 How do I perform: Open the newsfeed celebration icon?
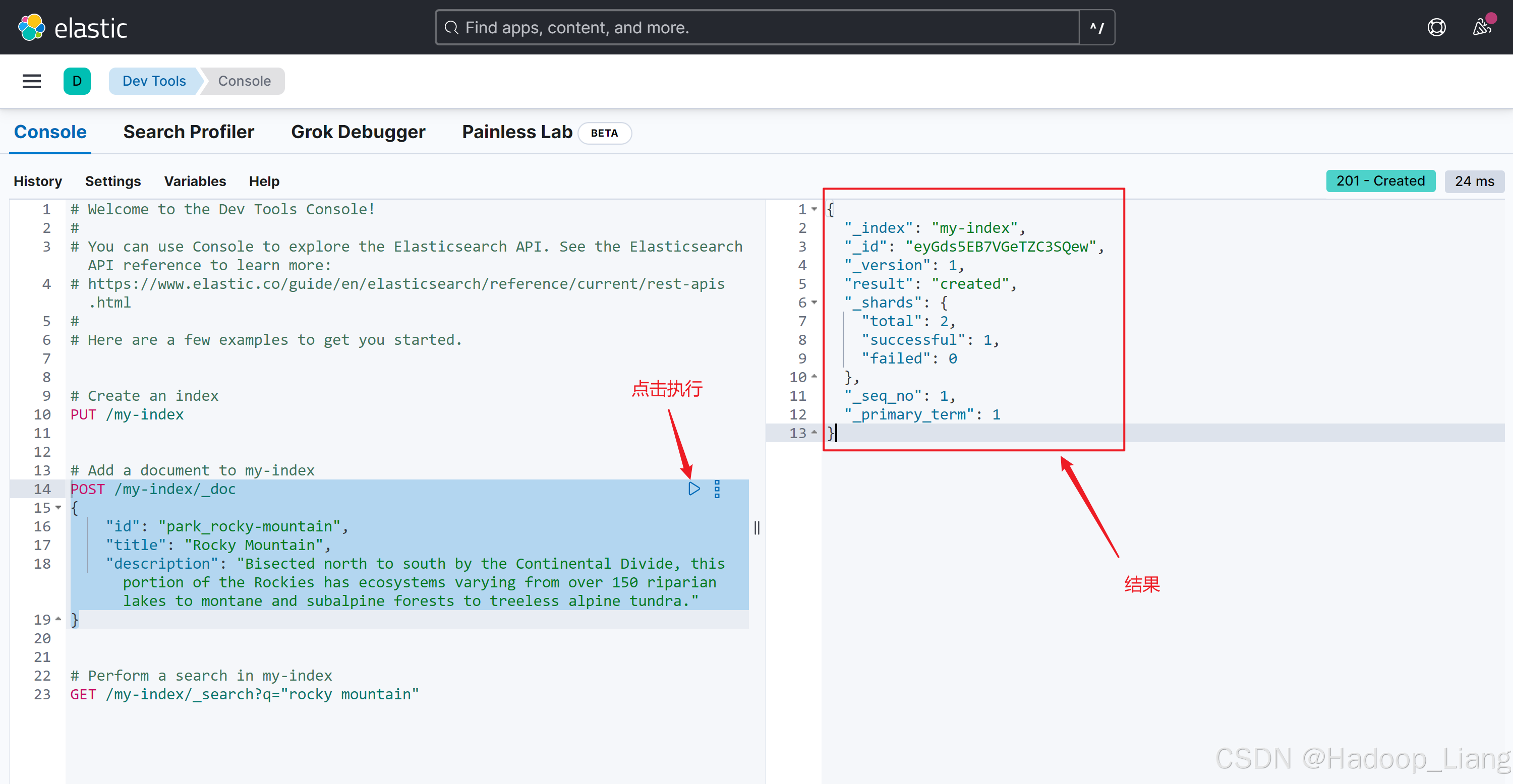click(x=1482, y=28)
